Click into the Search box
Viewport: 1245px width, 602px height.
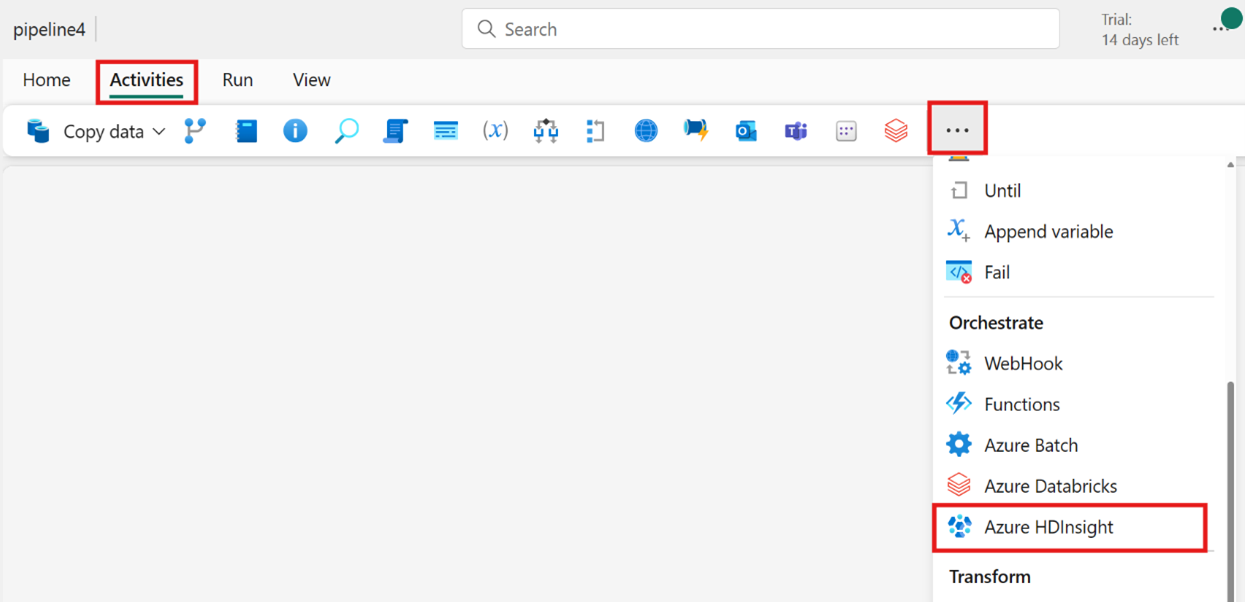(x=760, y=29)
